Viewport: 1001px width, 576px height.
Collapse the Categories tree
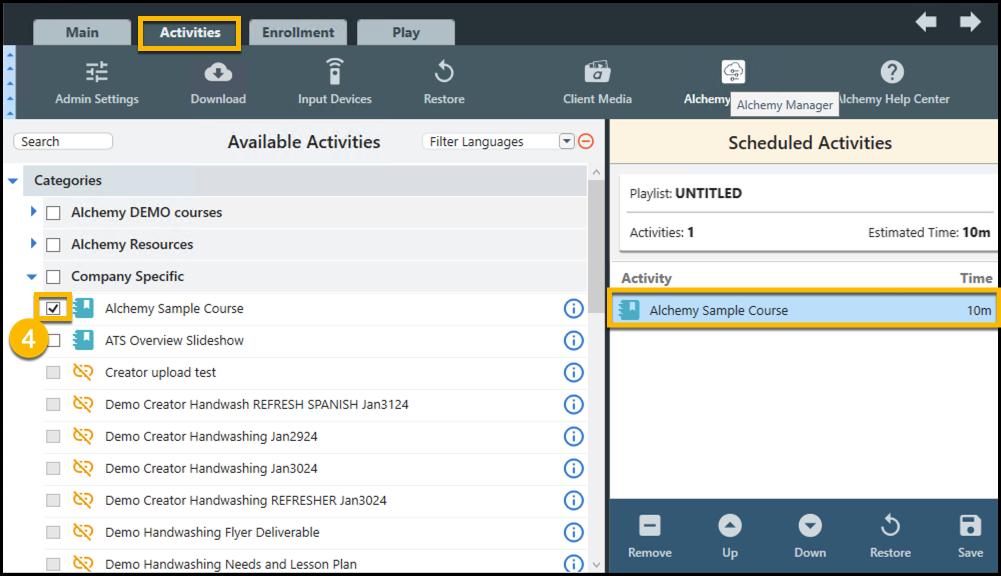tap(13, 181)
